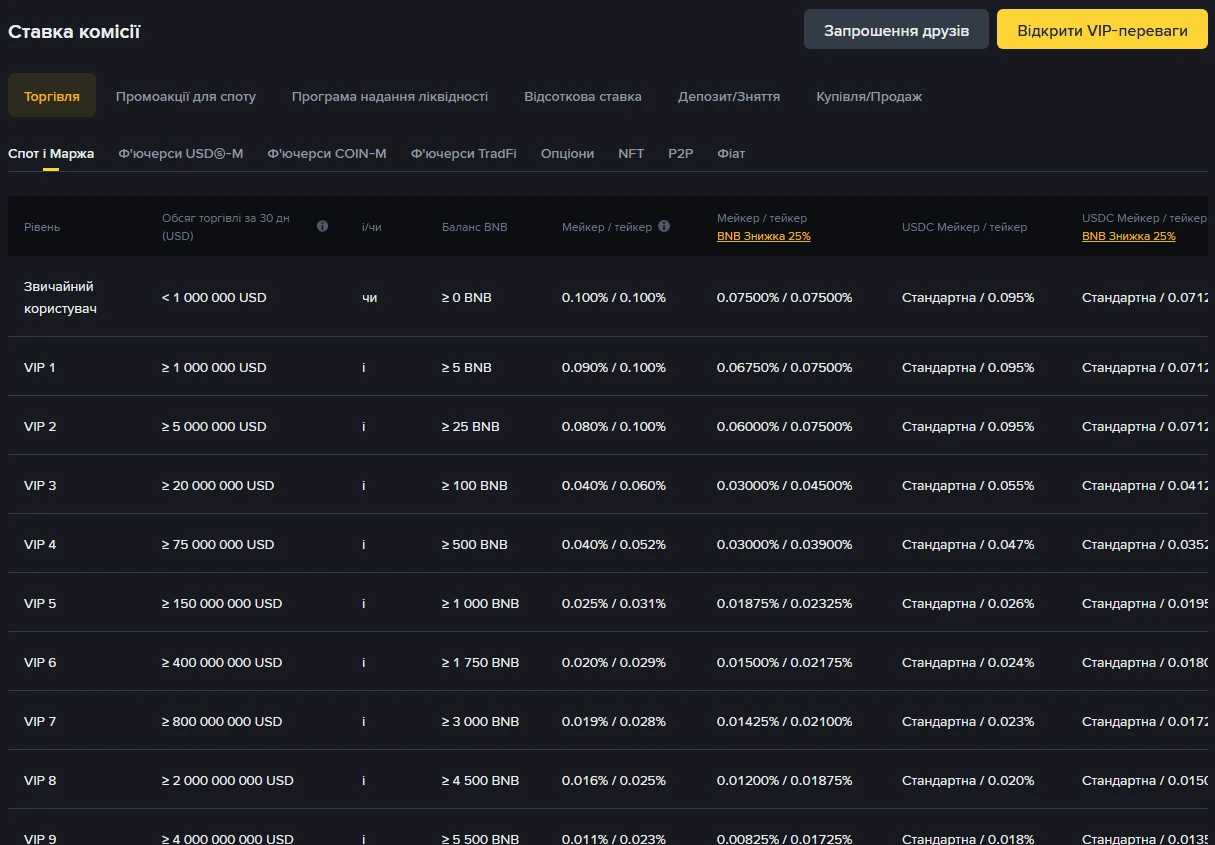Click '≥ 75 000 000 USD' volume cell
The width and height of the screenshot is (1215, 845).
tap(218, 544)
